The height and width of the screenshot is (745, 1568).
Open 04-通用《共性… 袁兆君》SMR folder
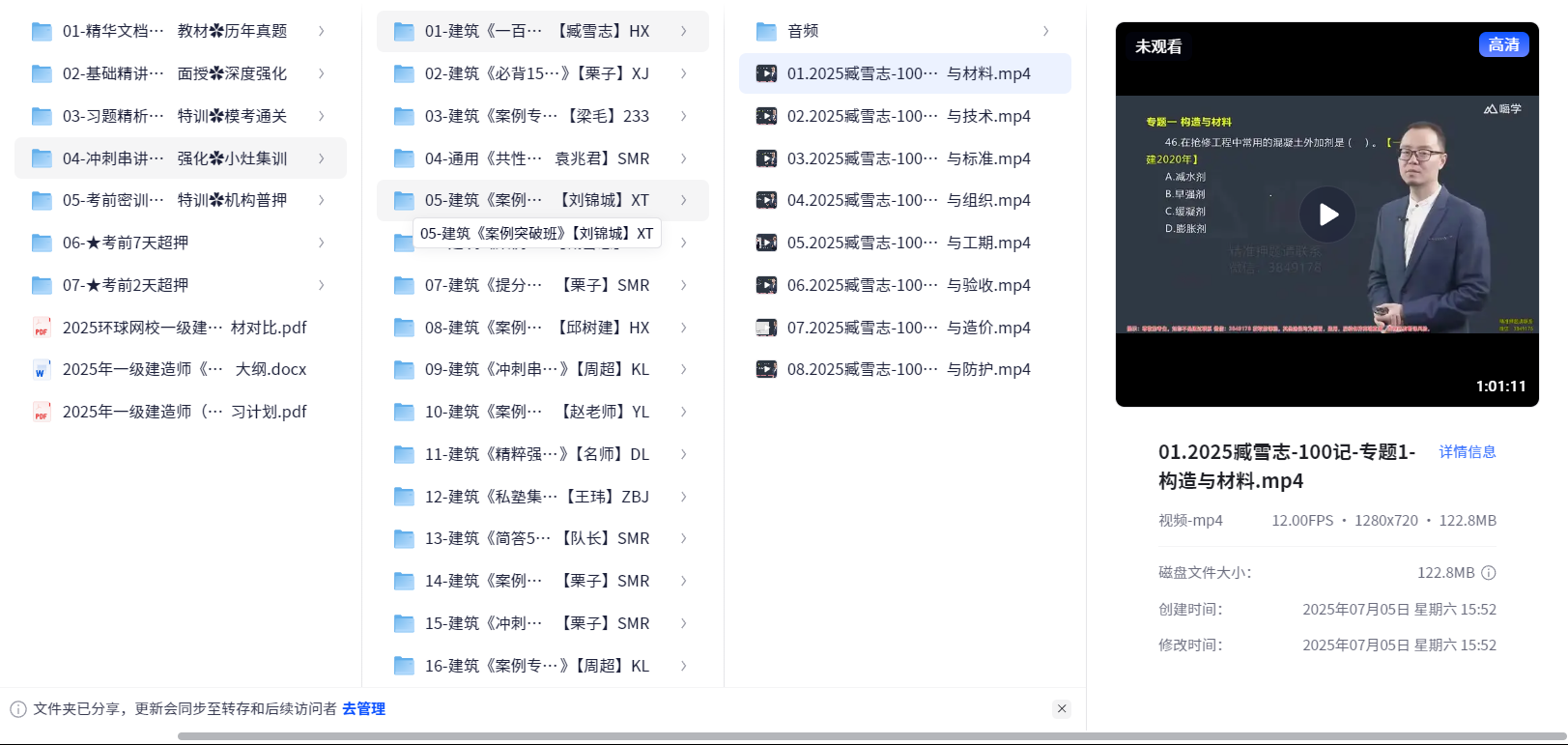pyautogui.click(x=543, y=158)
